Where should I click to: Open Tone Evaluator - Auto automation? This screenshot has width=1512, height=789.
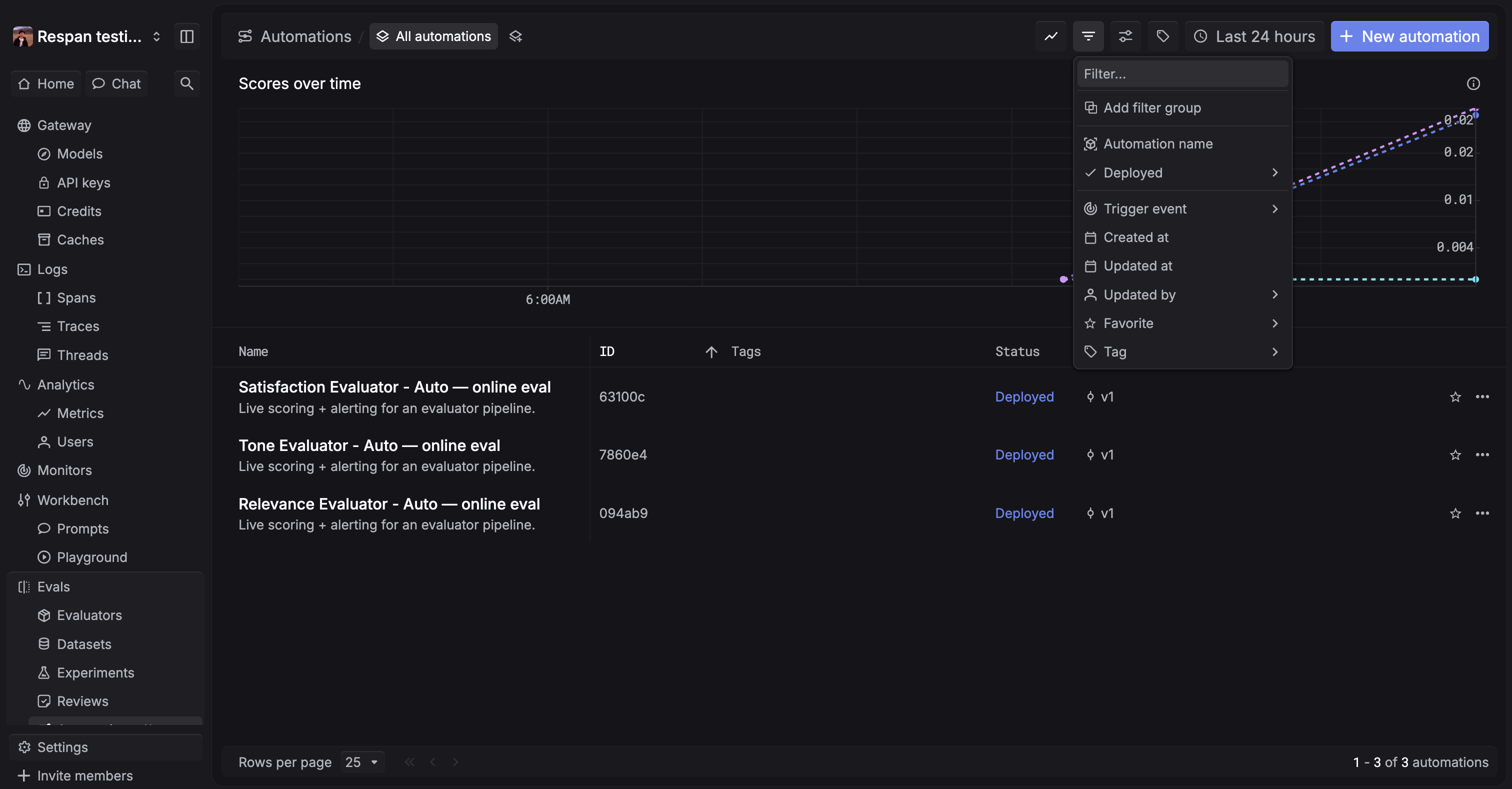pyautogui.click(x=369, y=445)
